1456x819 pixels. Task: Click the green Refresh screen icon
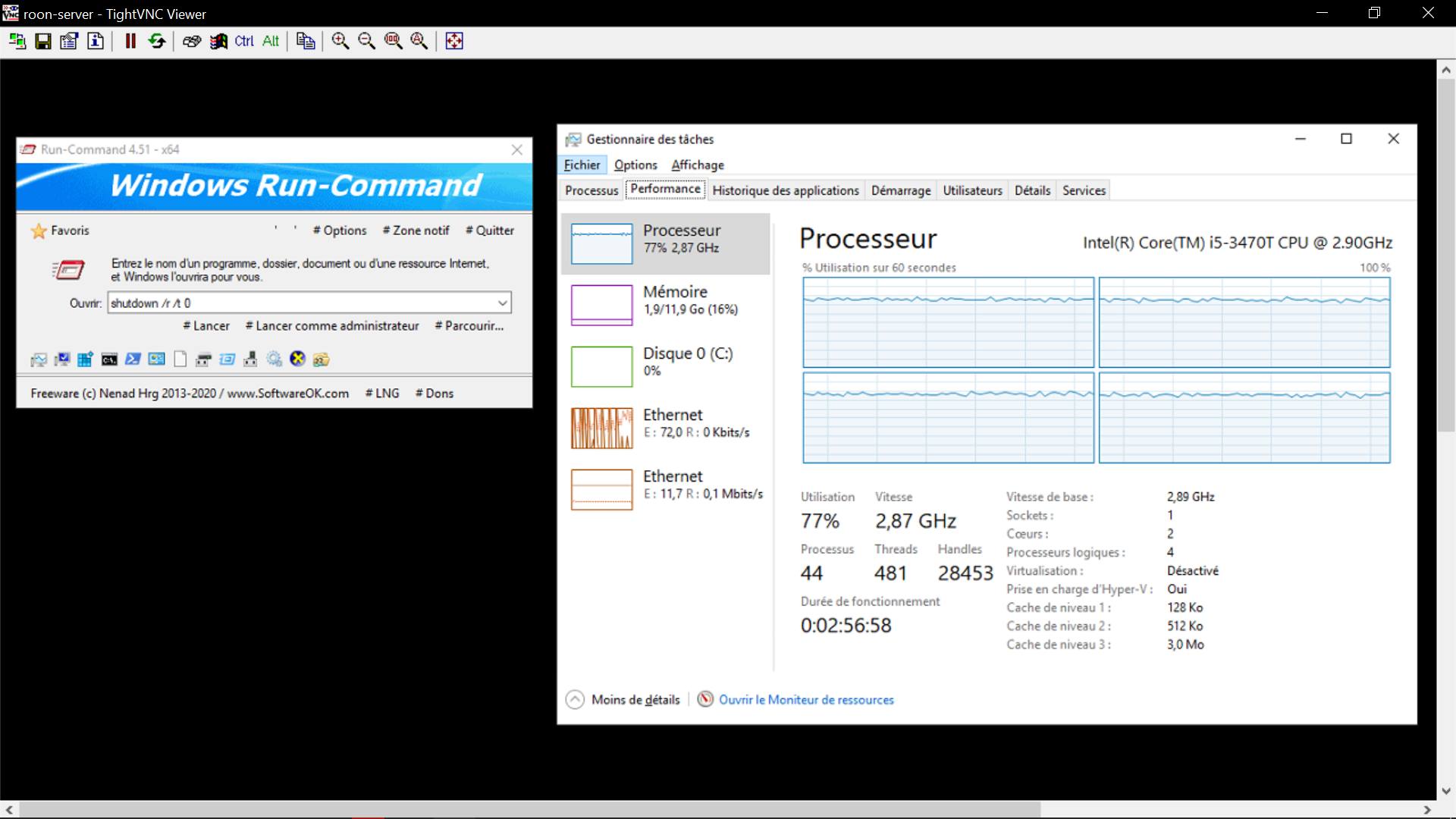(x=157, y=41)
